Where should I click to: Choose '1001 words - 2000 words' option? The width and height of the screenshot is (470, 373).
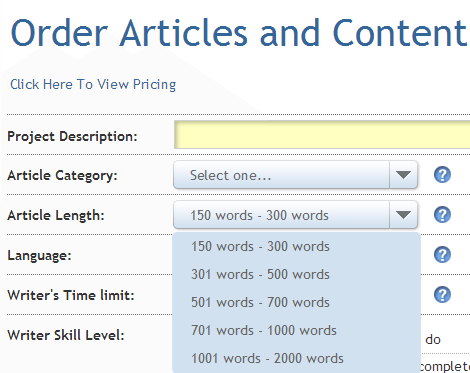tap(296, 359)
